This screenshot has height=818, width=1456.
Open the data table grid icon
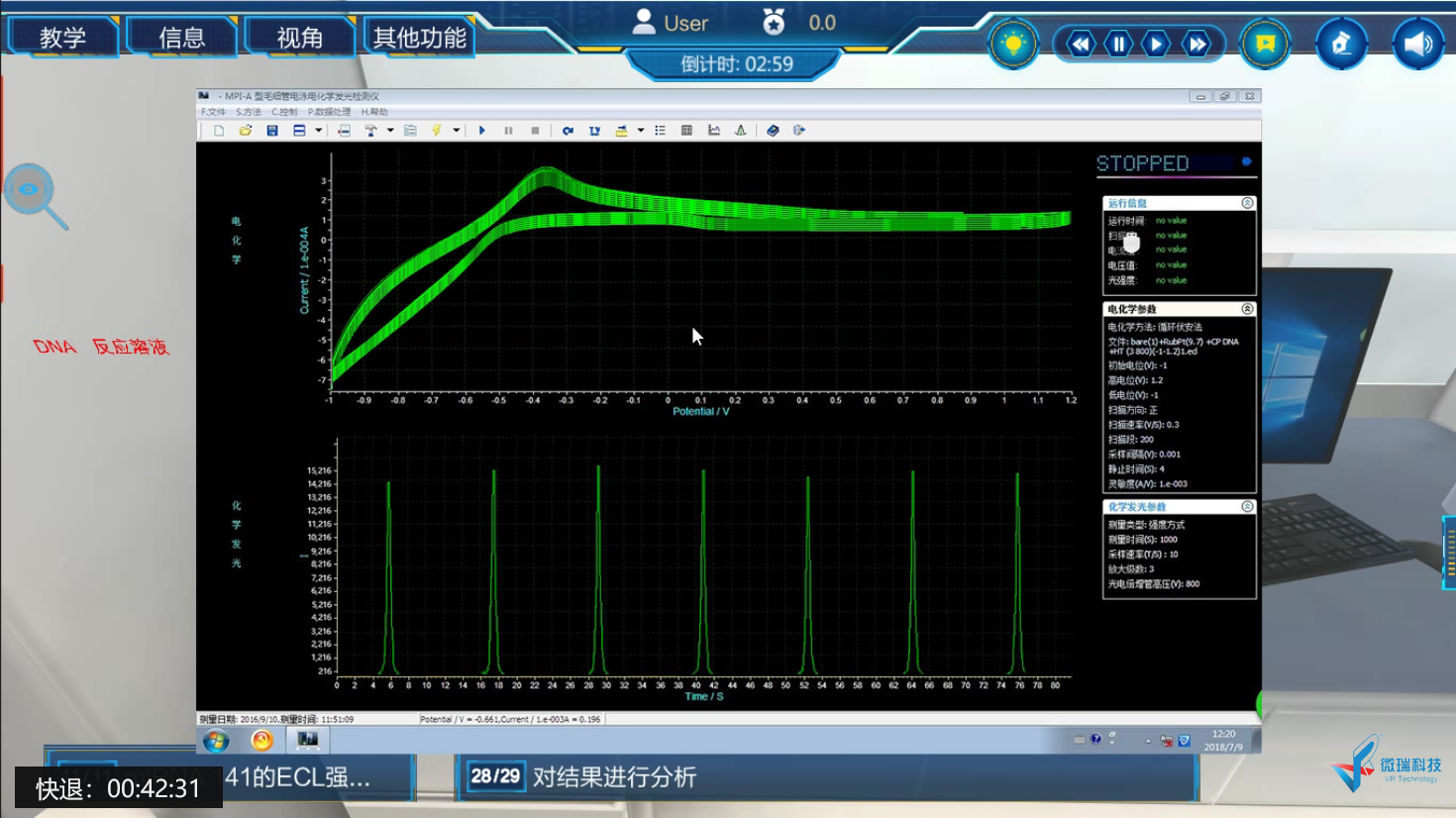pos(687,131)
